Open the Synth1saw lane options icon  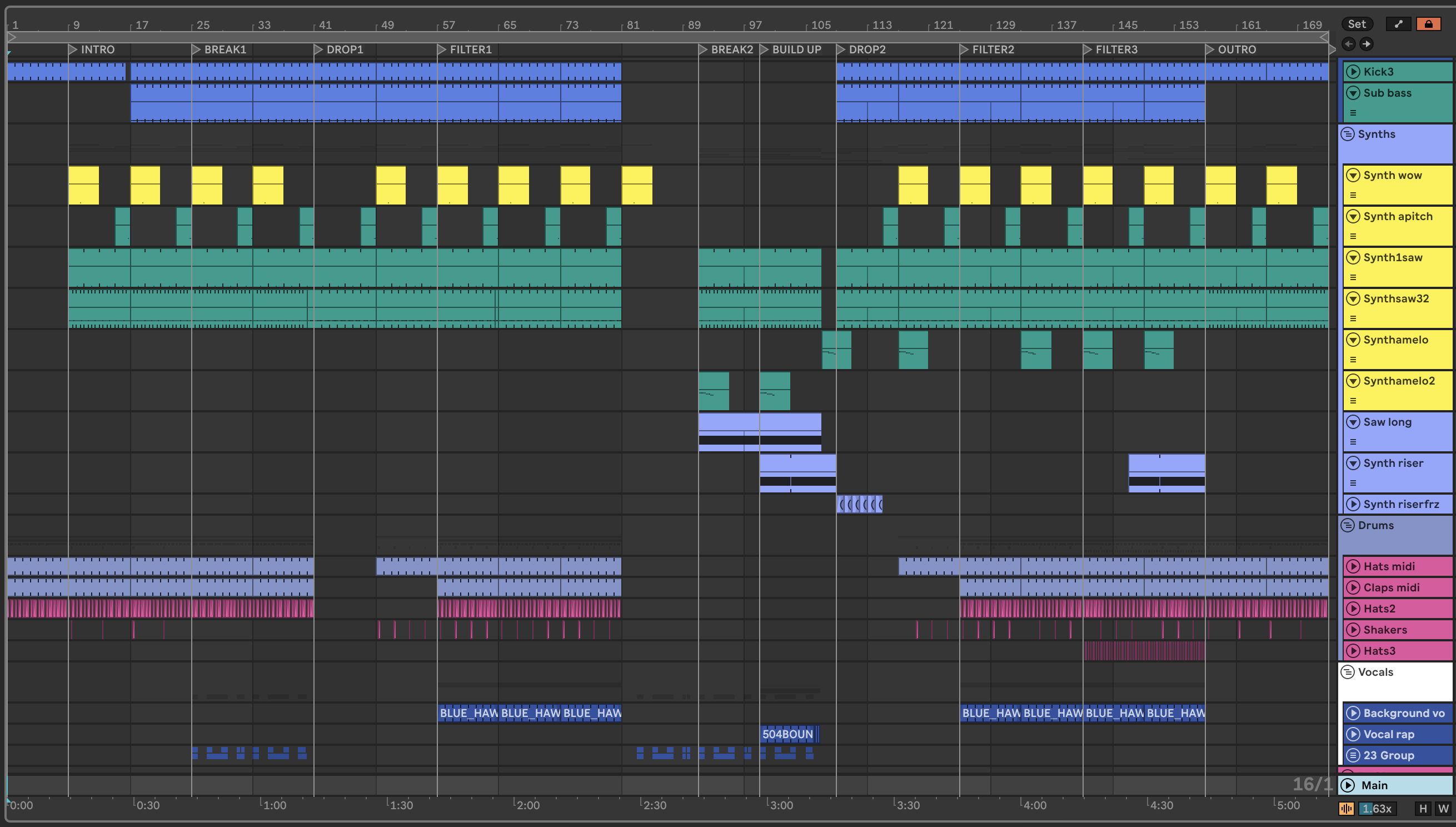point(1353,277)
